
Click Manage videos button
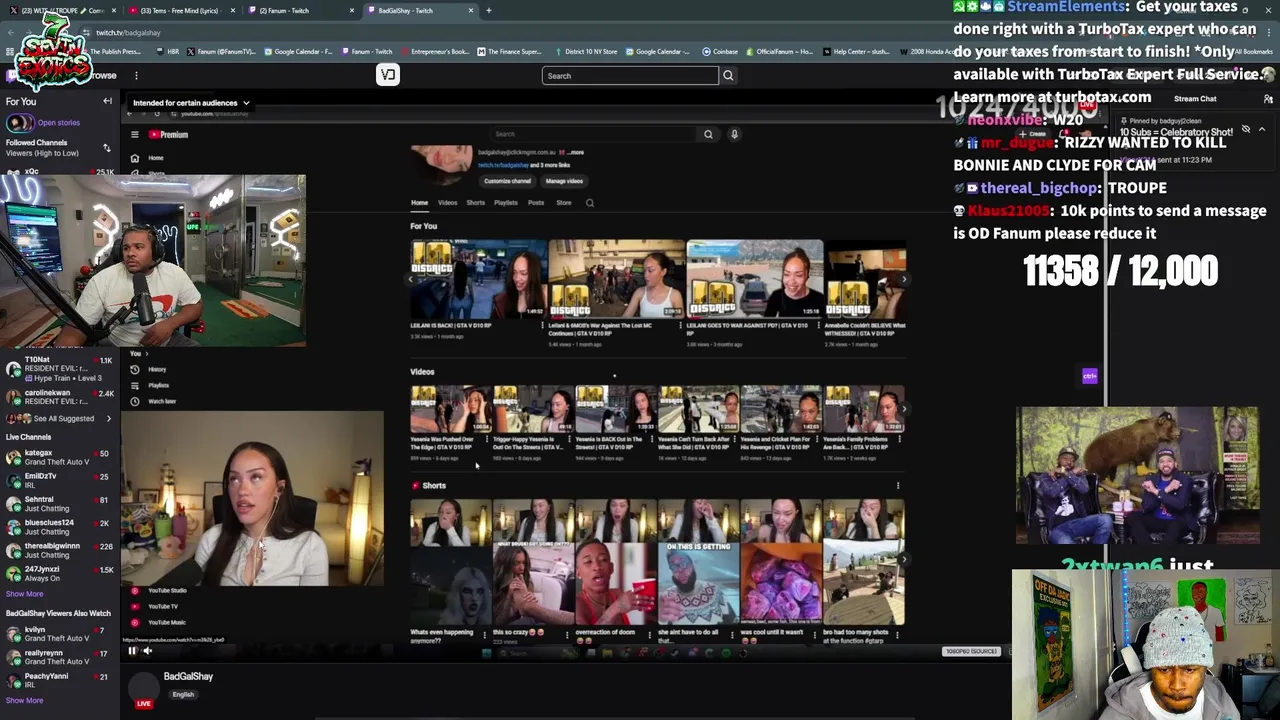(564, 181)
